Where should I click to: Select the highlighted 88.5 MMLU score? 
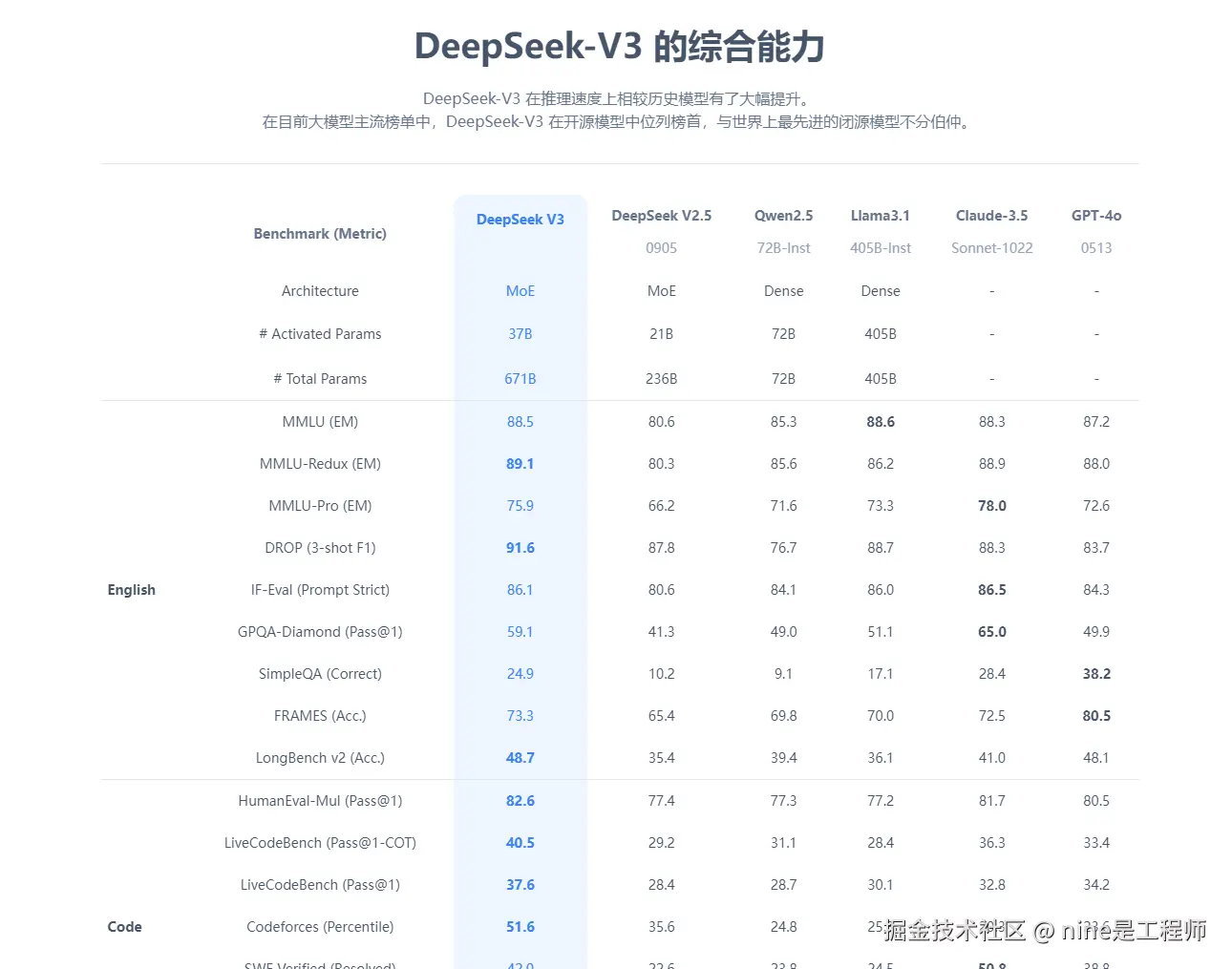click(520, 421)
